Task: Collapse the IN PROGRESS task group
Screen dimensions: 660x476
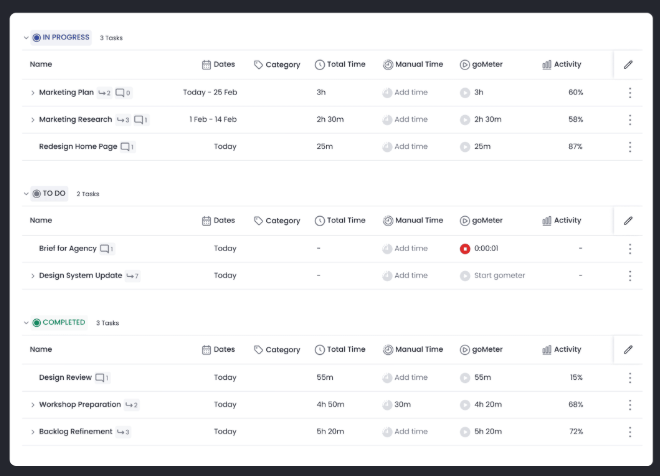Action: point(26,38)
